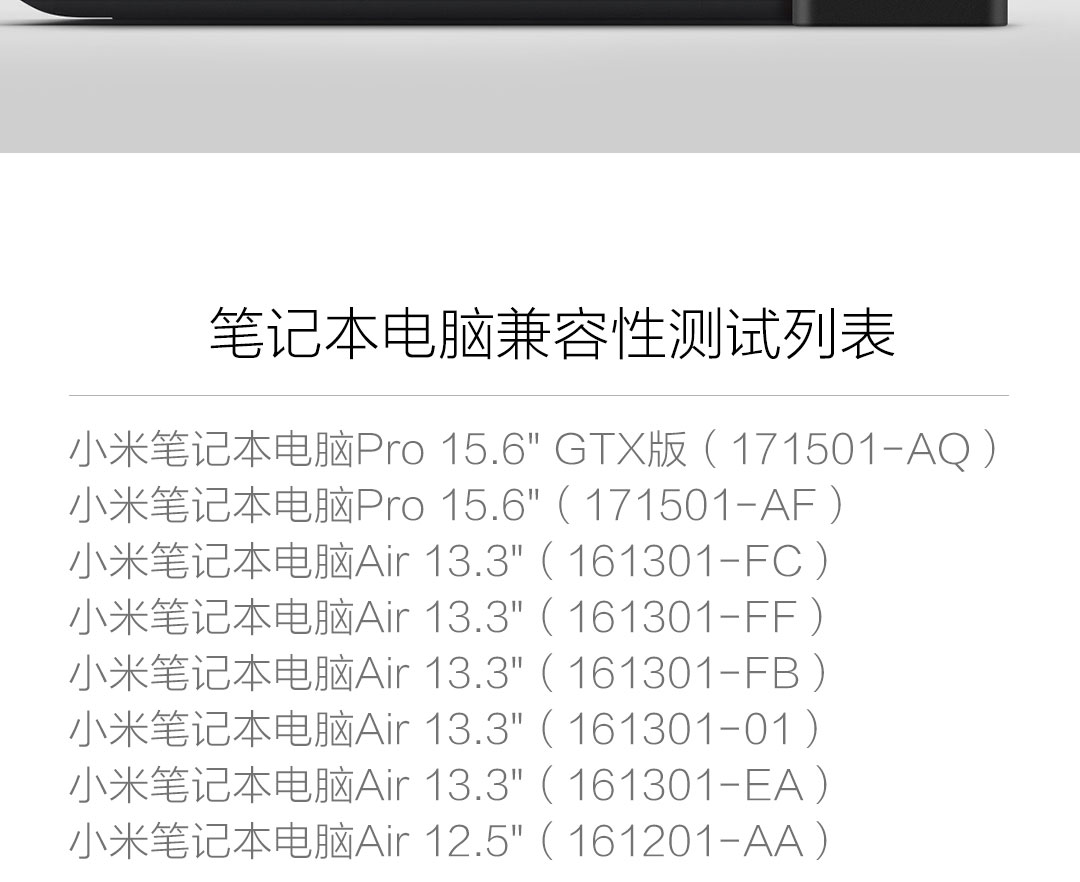This screenshot has width=1080, height=882.
Task: Click model code 171501-AQ
Action: pyautogui.click(x=850, y=450)
